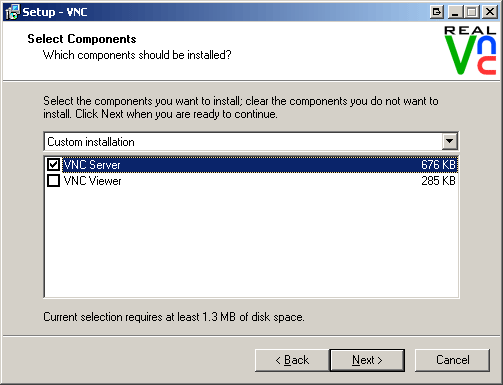Viewport: 503px width, 385px height.
Task: Return to previous step with Back
Action: point(292,360)
